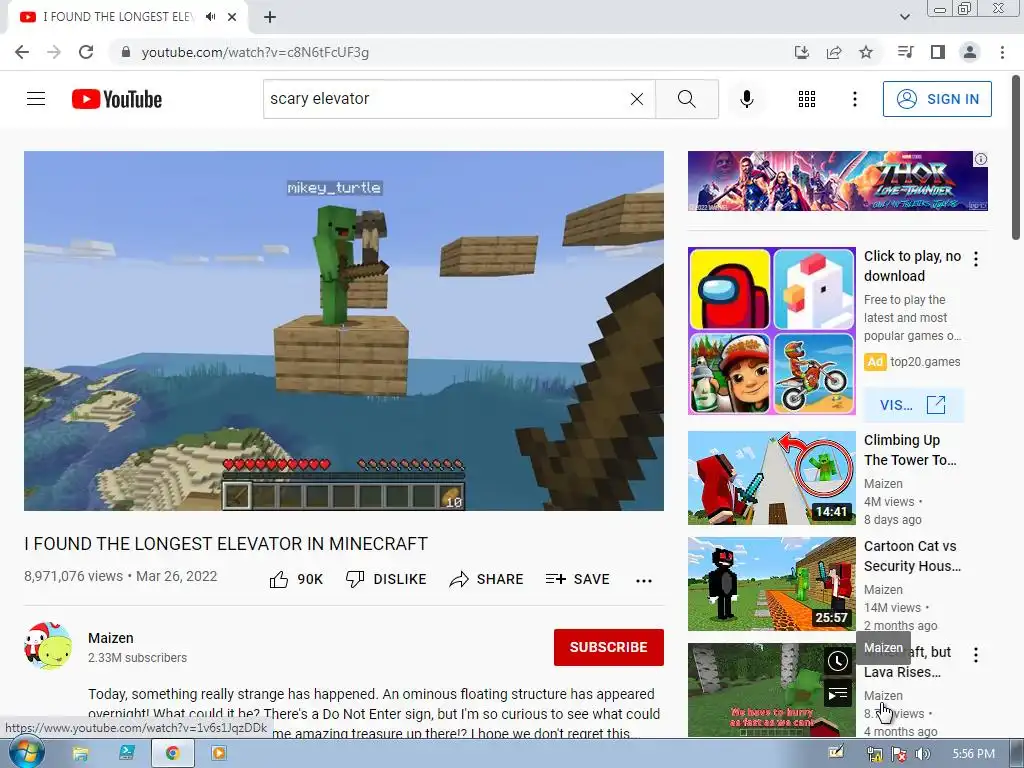Go back with the browser back arrow
The image size is (1024, 768).
pos(22,52)
